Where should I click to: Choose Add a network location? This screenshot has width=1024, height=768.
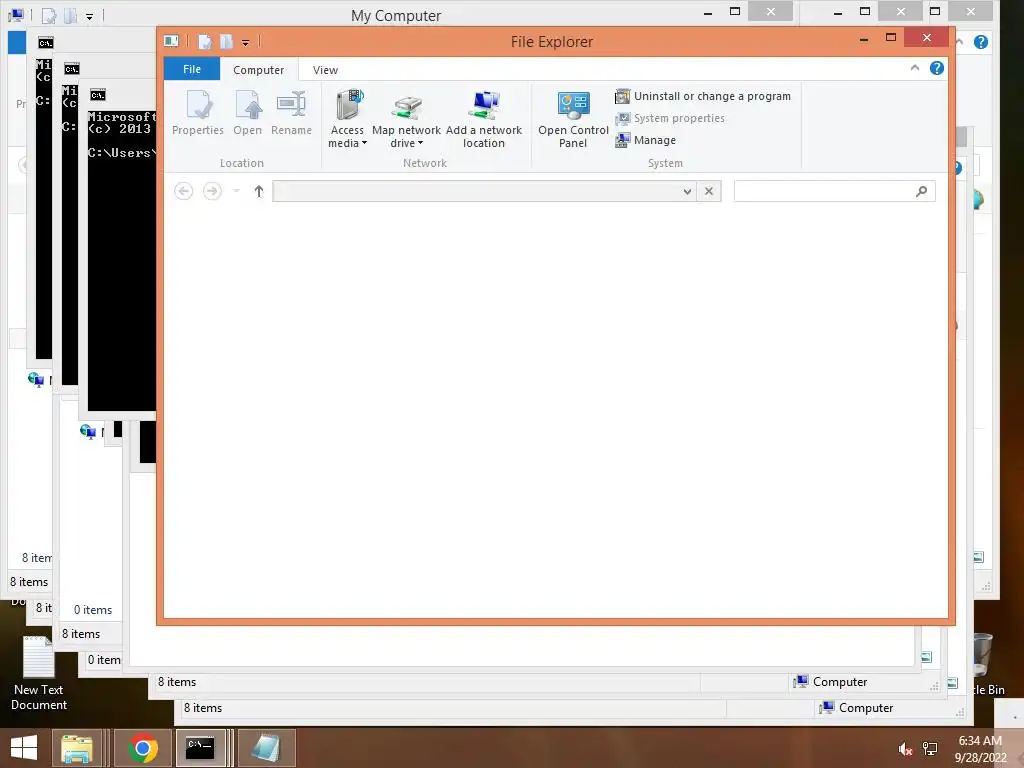point(484,120)
